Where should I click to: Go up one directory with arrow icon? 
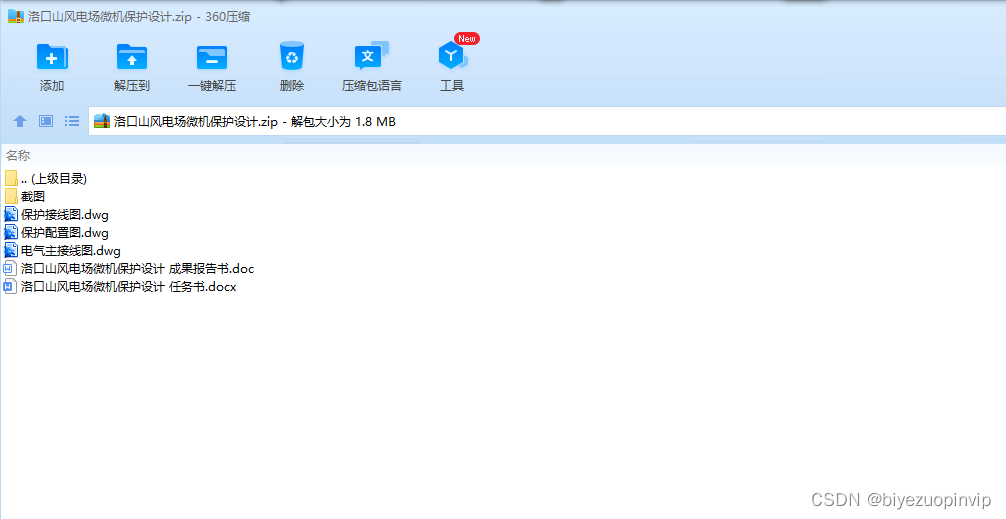coord(20,121)
